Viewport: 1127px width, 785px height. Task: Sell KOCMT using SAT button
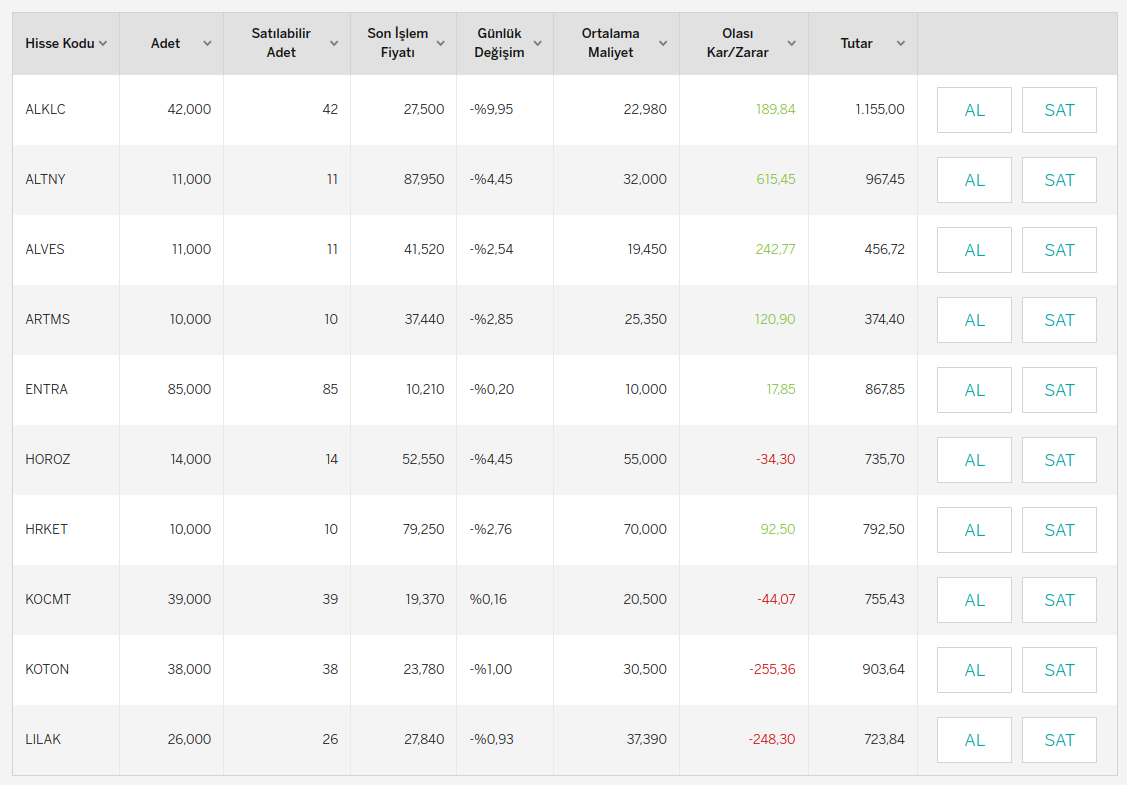[1059, 600]
